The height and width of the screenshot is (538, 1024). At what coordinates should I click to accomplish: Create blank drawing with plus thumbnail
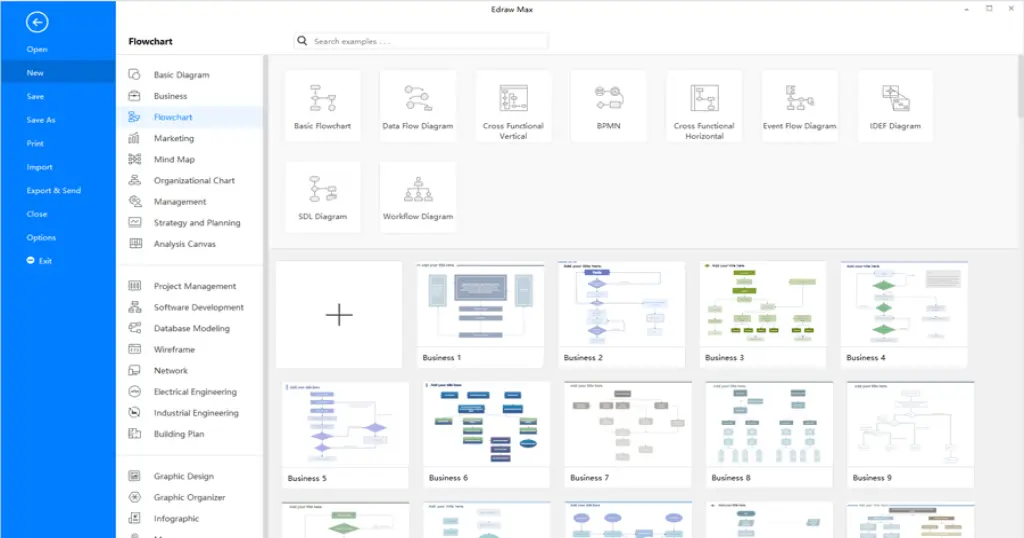point(339,315)
